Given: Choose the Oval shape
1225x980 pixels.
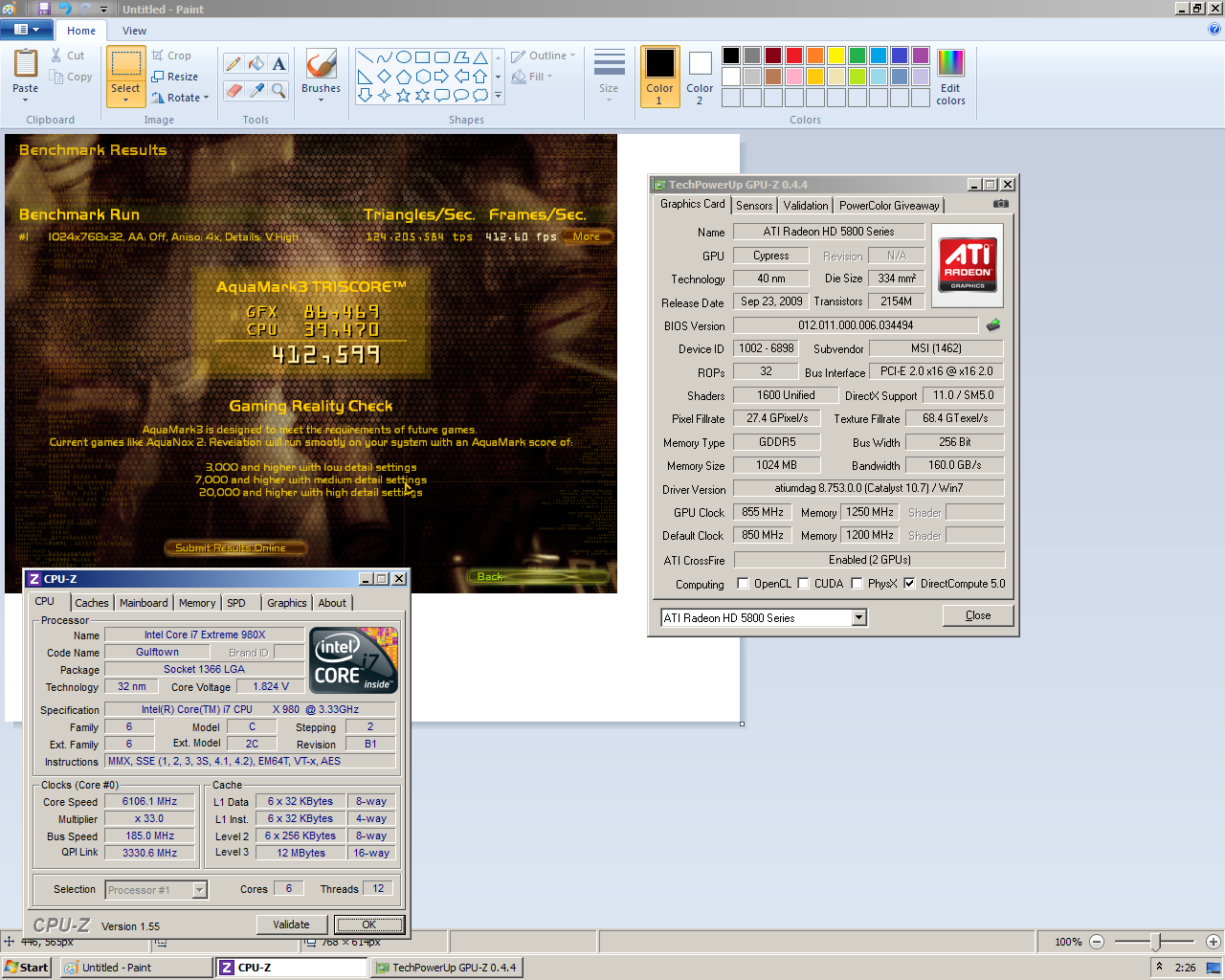Looking at the screenshot, I should pos(404,57).
